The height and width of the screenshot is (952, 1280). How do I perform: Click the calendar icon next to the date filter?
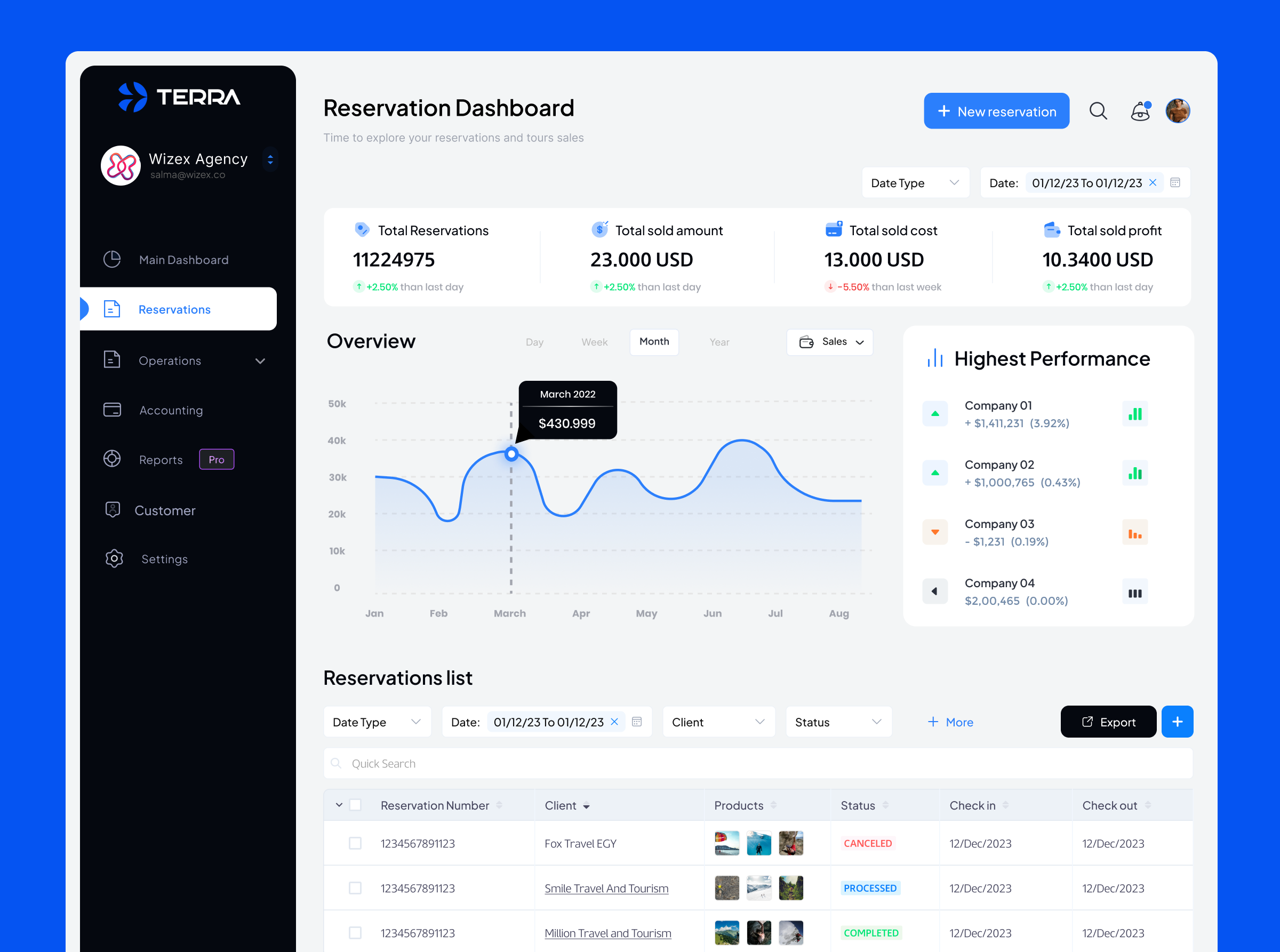tap(1175, 183)
